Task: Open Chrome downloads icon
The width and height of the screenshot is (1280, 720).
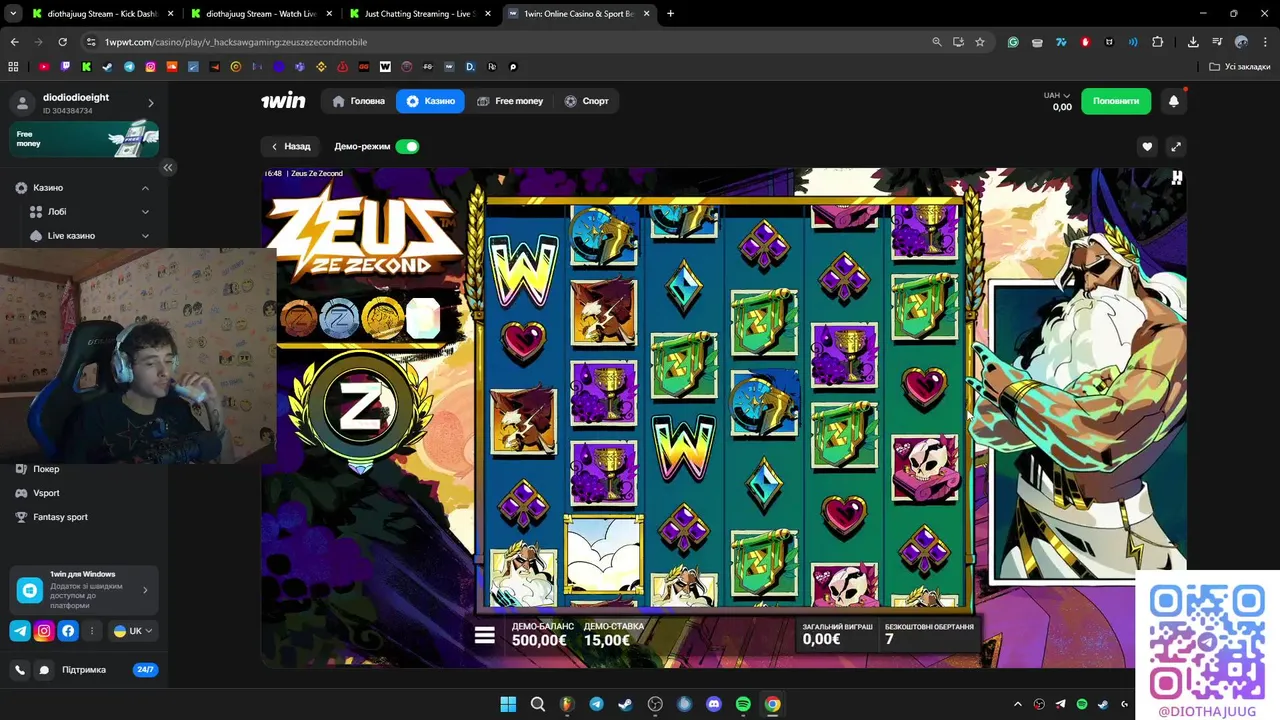Action: pos(1193,42)
